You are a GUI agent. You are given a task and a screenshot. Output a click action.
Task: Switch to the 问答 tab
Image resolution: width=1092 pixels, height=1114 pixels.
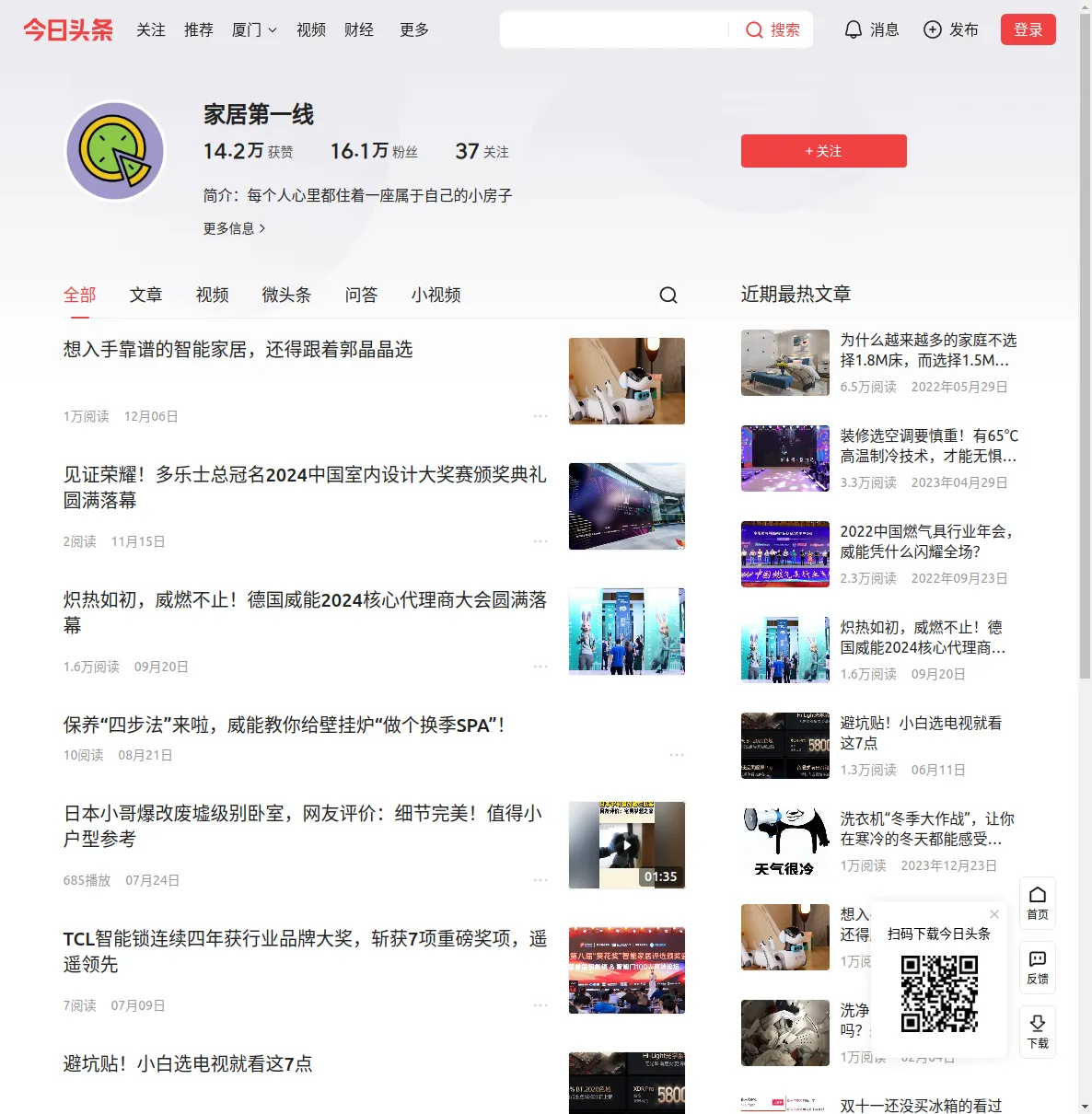362,295
